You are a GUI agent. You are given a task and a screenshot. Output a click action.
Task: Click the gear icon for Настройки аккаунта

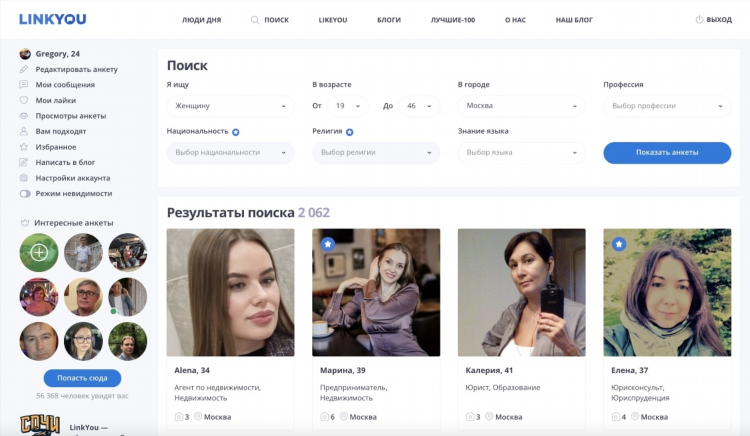pos(23,178)
